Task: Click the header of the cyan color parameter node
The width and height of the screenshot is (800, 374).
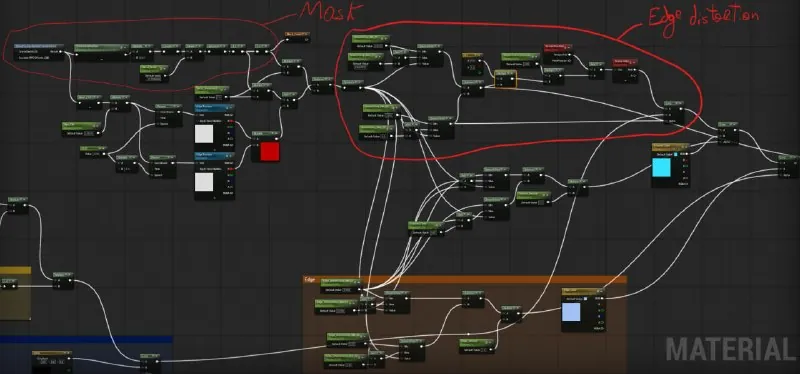Action: (671, 147)
